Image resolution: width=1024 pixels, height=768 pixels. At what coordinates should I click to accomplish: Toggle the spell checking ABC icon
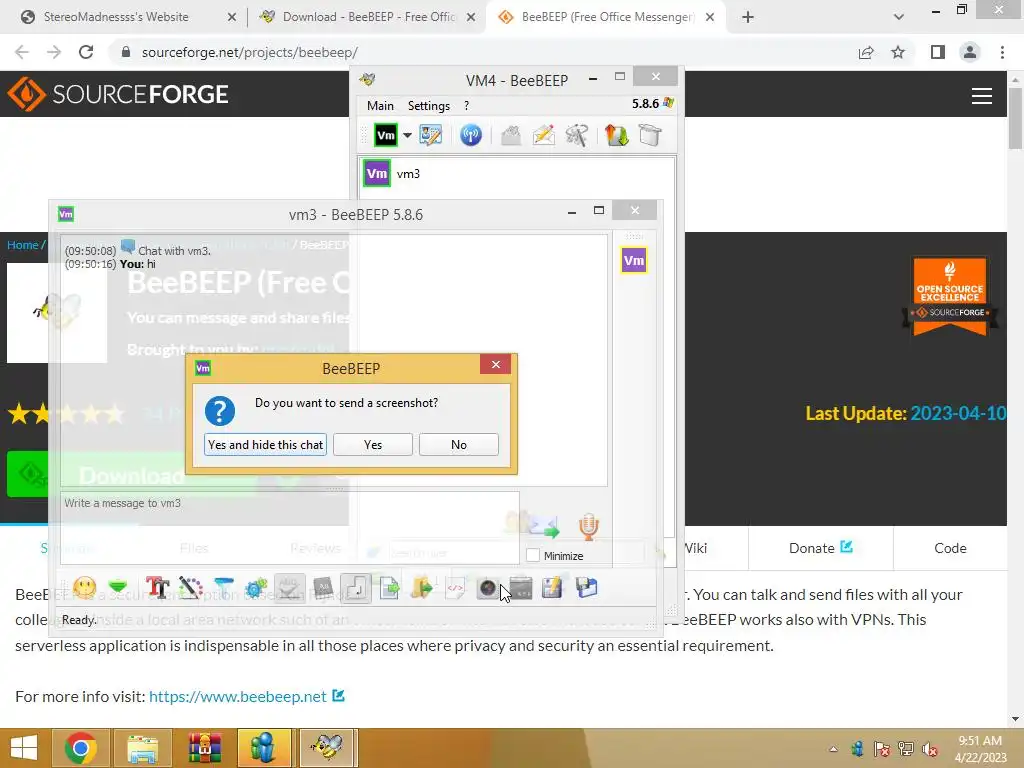click(x=289, y=588)
